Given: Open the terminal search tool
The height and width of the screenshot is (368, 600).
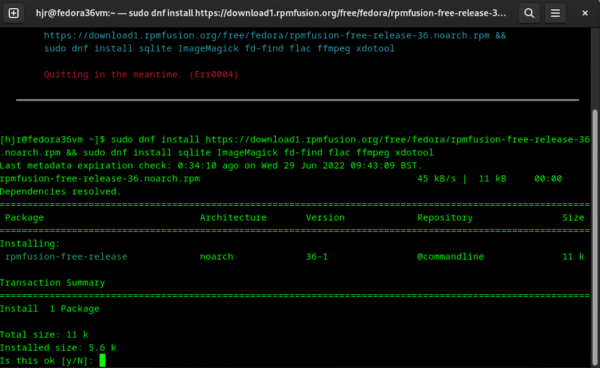Looking at the screenshot, I should click(529, 13).
